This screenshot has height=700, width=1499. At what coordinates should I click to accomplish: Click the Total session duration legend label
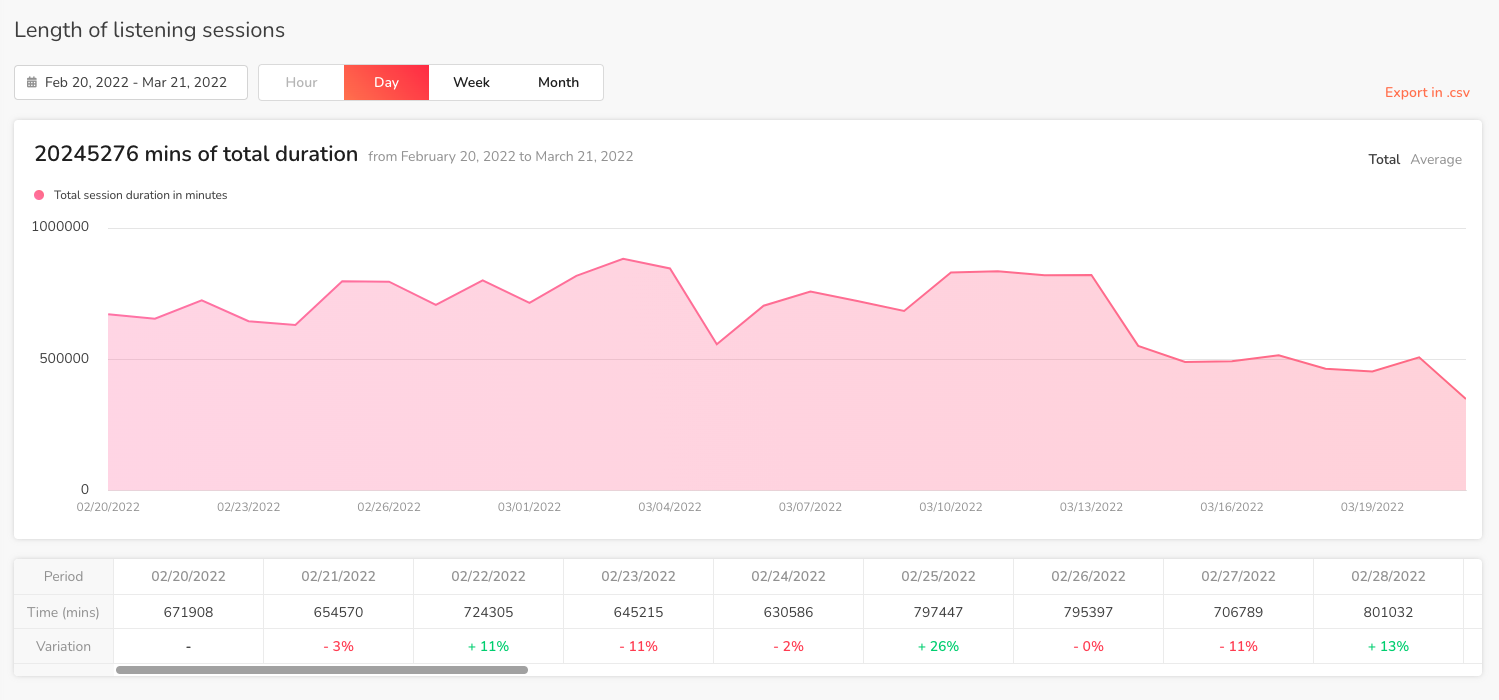140,196
